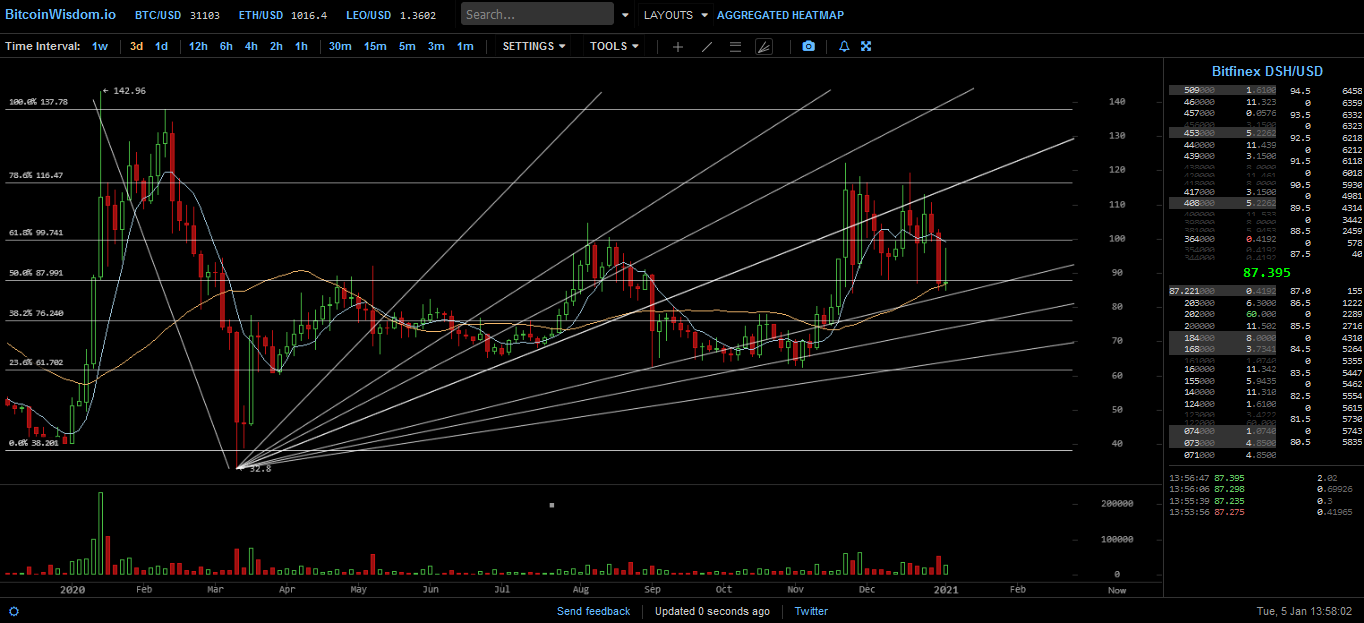Set time interval to 1m
Image resolution: width=1364 pixels, height=623 pixels.
465,46
